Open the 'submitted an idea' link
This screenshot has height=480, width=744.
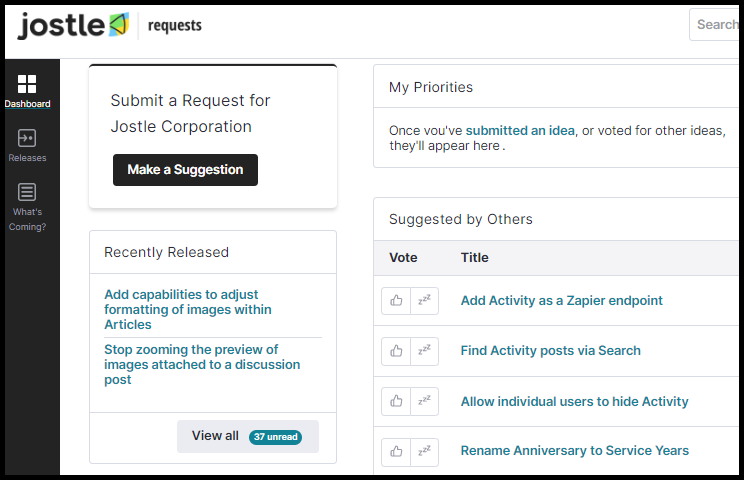point(520,130)
